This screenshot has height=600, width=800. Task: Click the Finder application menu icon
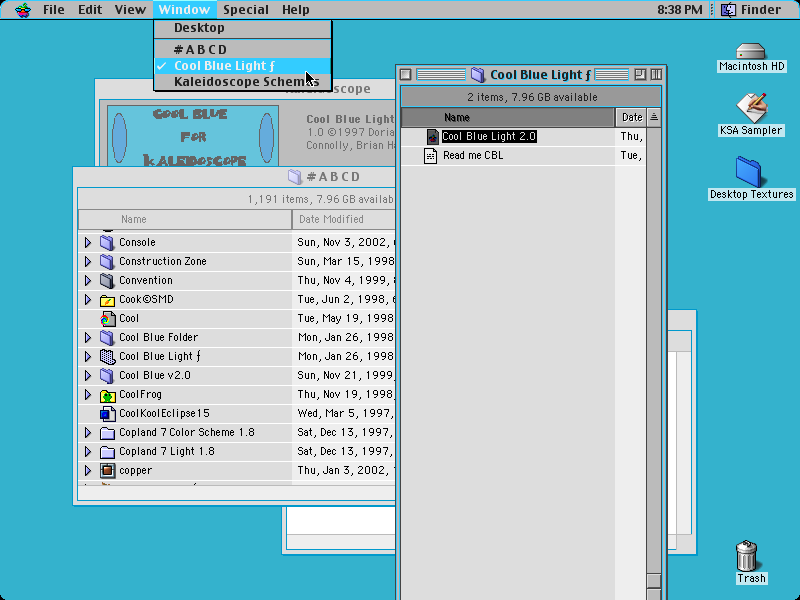point(728,10)
